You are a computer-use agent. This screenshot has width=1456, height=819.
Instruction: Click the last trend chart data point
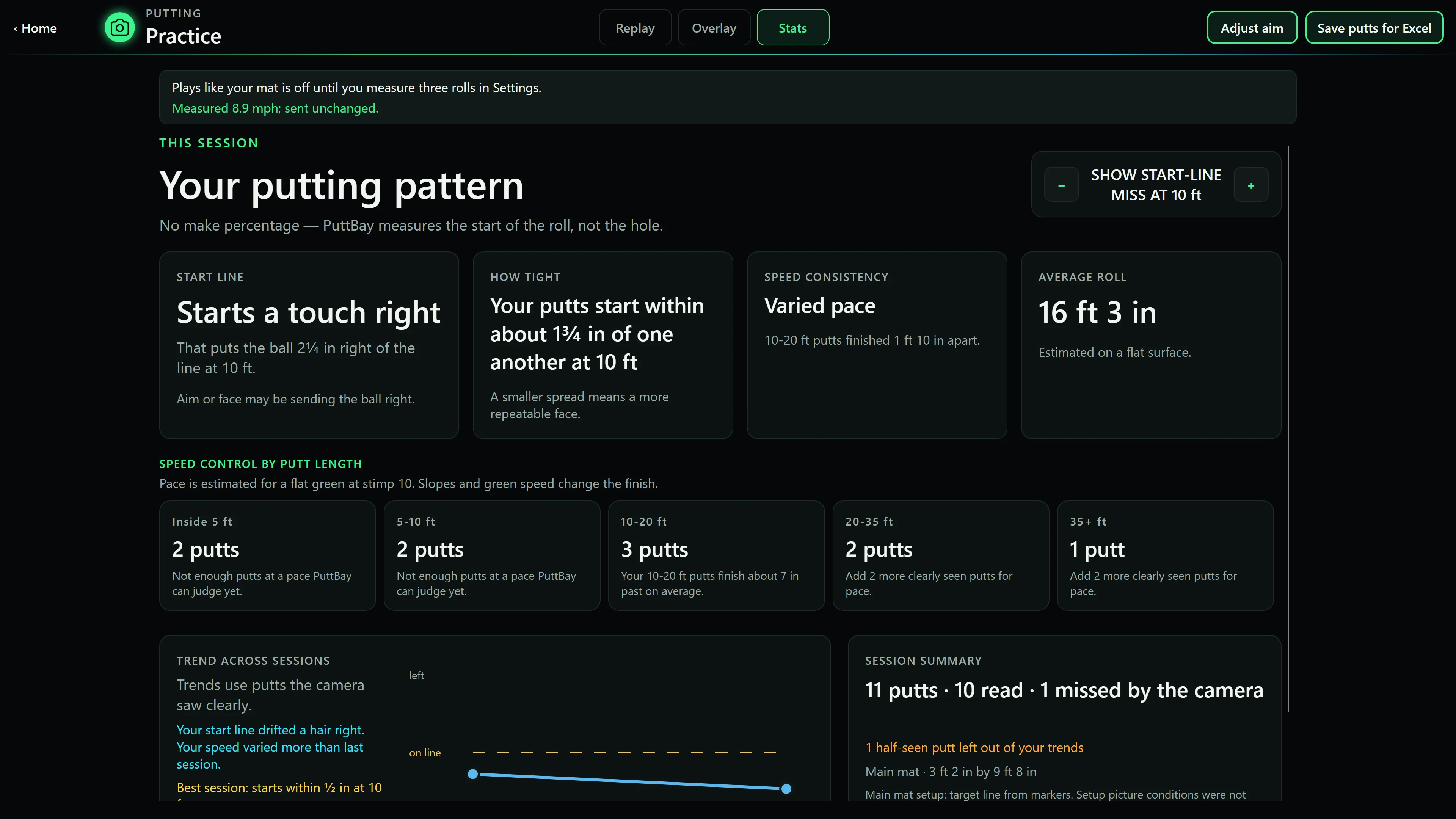click(x=786, y=789)
